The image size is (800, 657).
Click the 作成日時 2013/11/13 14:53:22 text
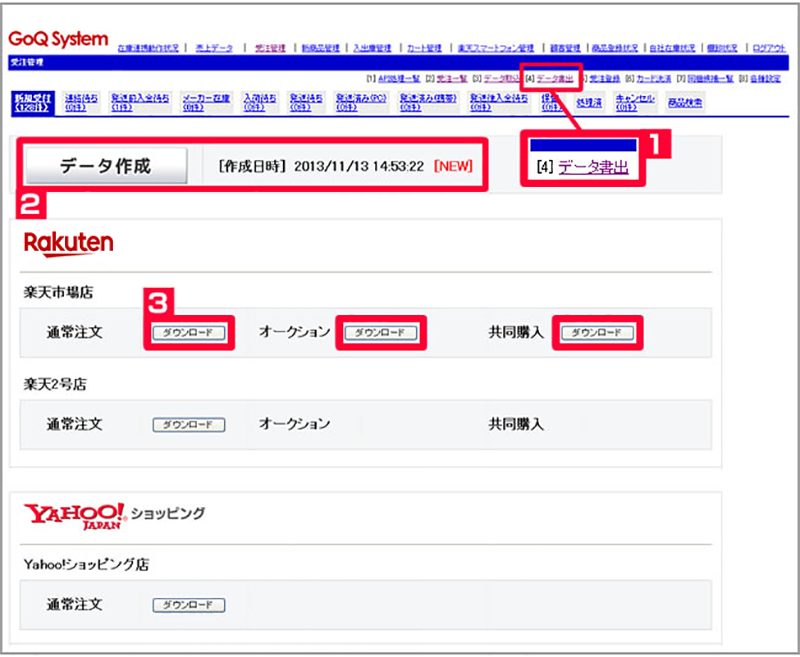(x=321, y=166)
